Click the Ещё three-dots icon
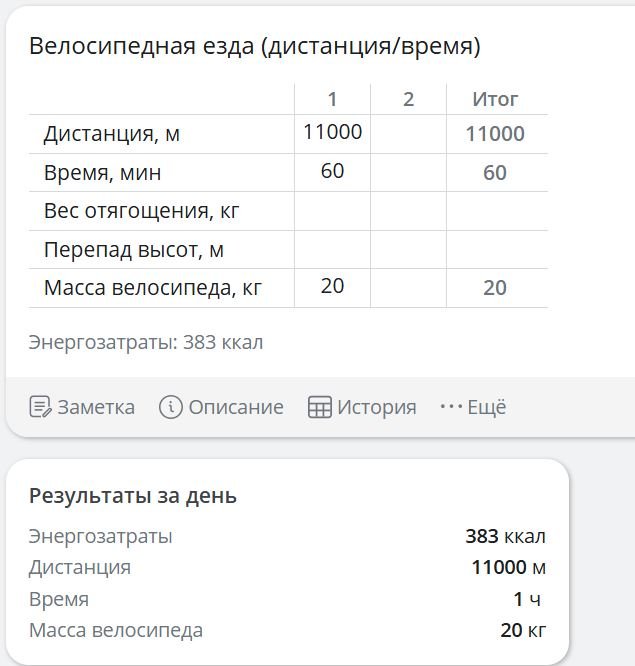This screenshot has width=635, height=666. (451, 407)
